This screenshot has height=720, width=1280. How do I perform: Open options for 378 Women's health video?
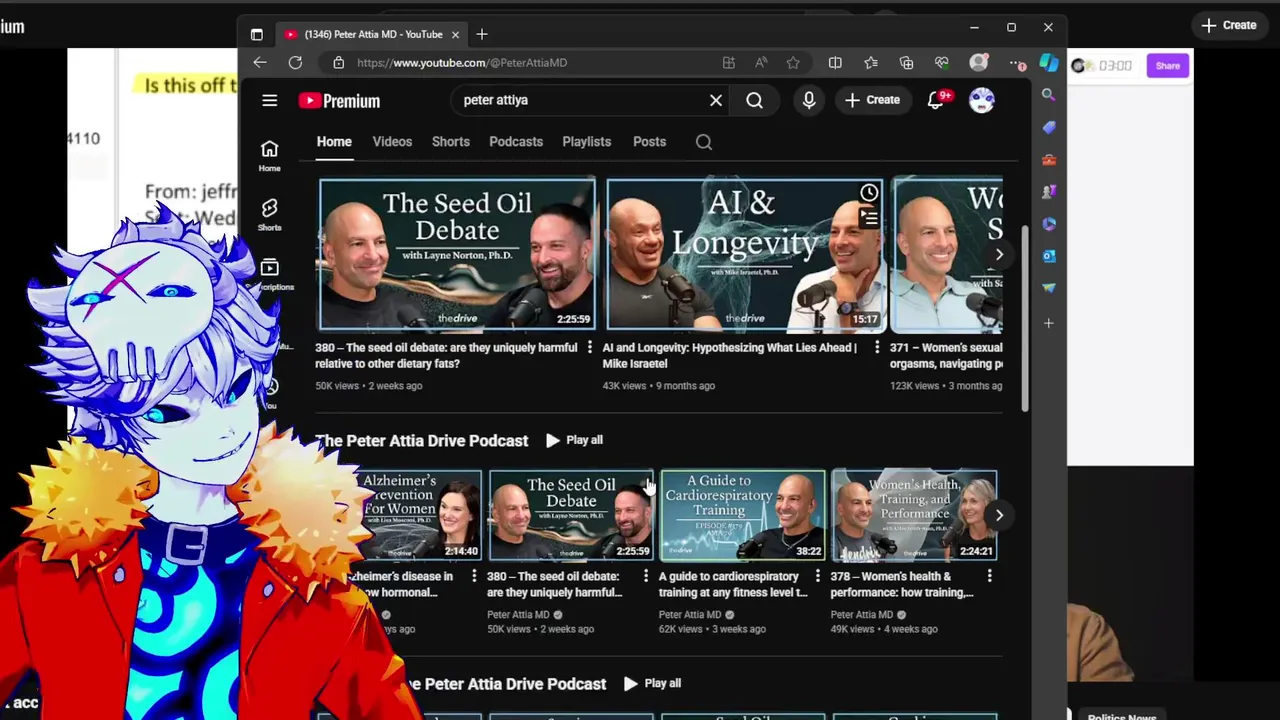(989, 577)
